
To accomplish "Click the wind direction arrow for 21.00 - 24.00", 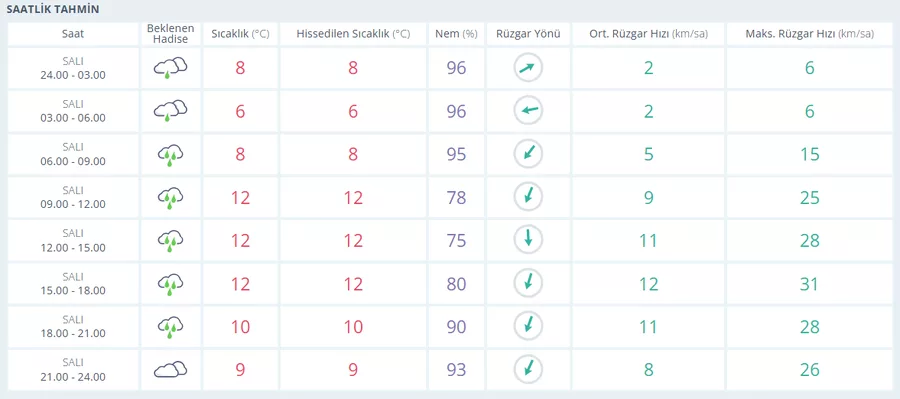I will click(x=528, y=369).
